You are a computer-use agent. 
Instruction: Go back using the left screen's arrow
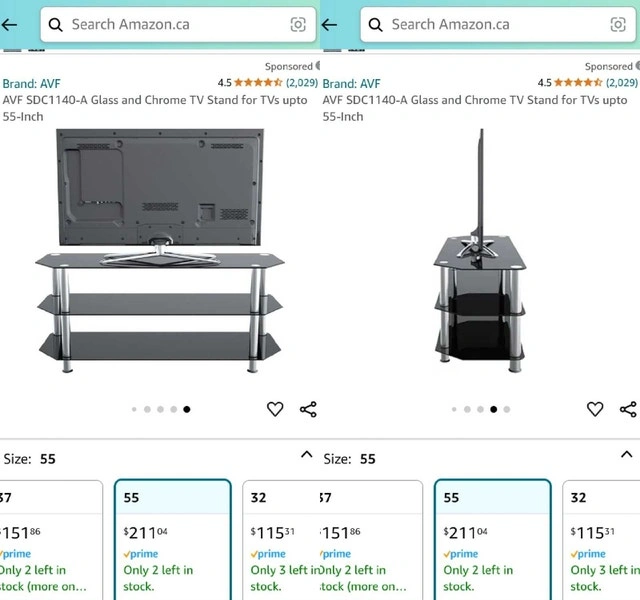coord(10,25)
